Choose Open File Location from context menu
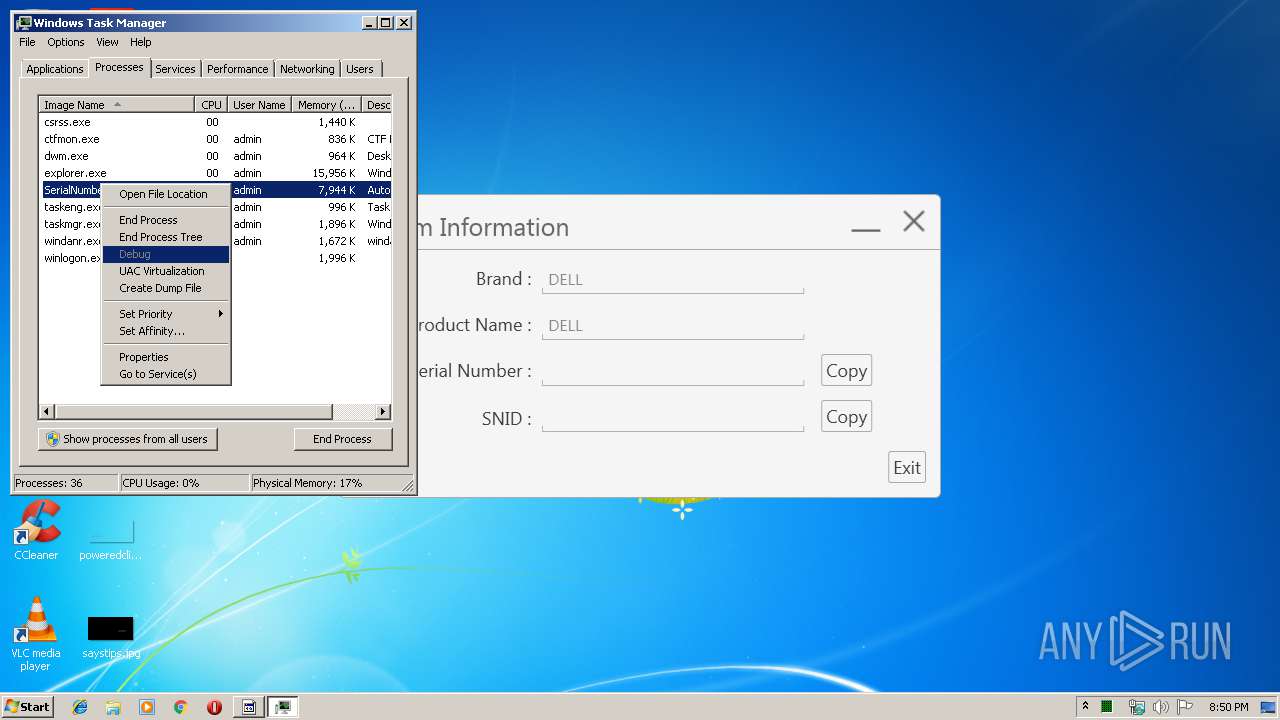Image resolution: width=1280 pixels, height=720 pixels. point(167,194)
